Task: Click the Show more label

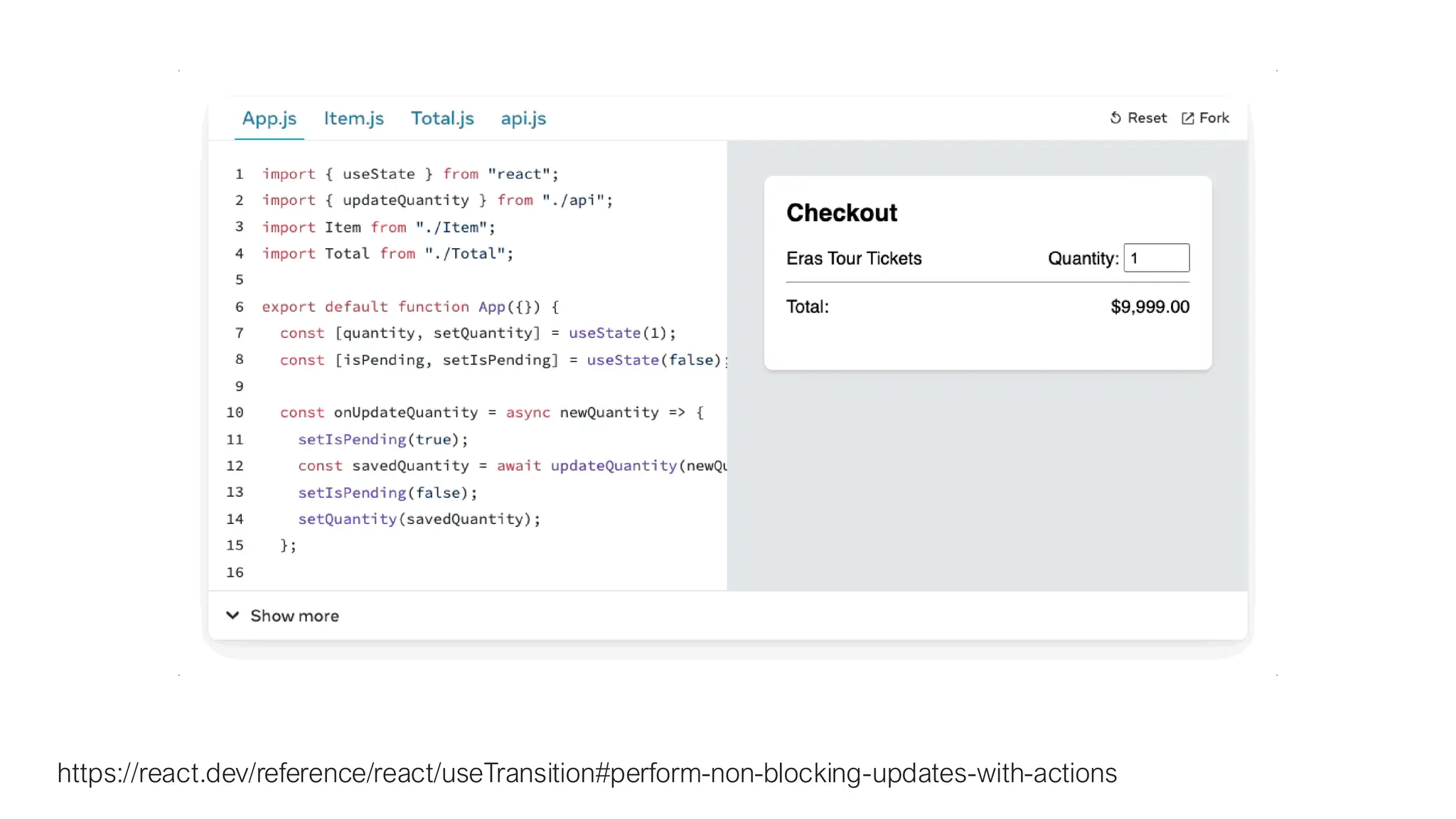Action: point(294,616)
